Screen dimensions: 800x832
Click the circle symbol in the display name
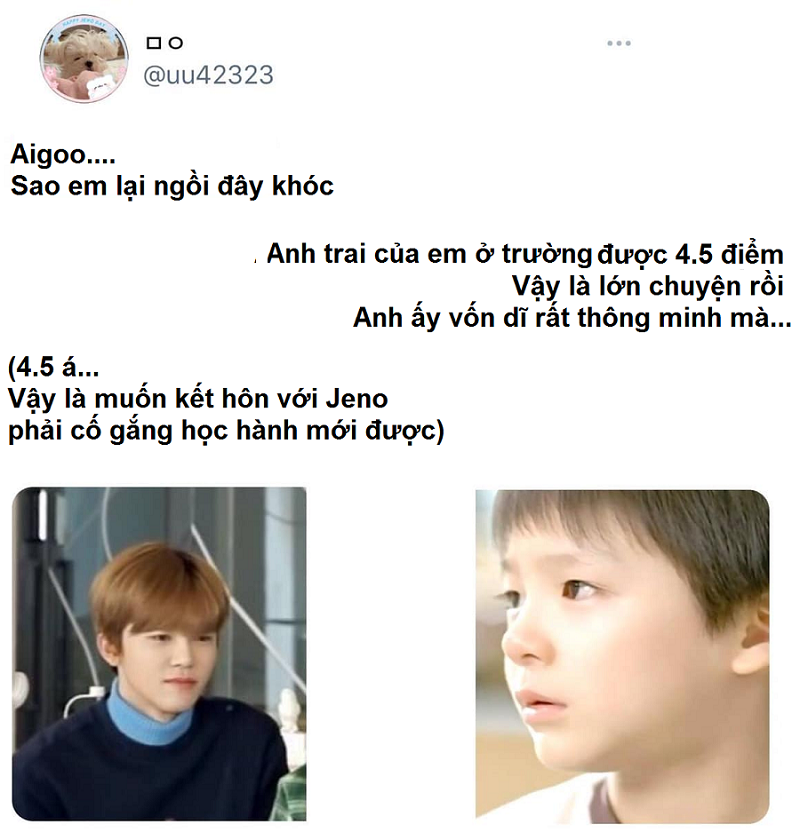click(176, 43)
